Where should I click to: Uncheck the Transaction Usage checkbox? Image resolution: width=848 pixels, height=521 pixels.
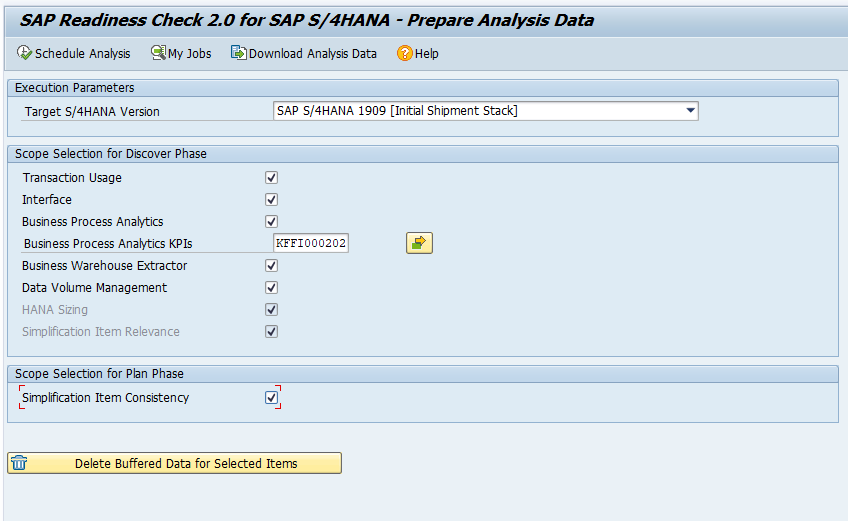click(271, 177)
